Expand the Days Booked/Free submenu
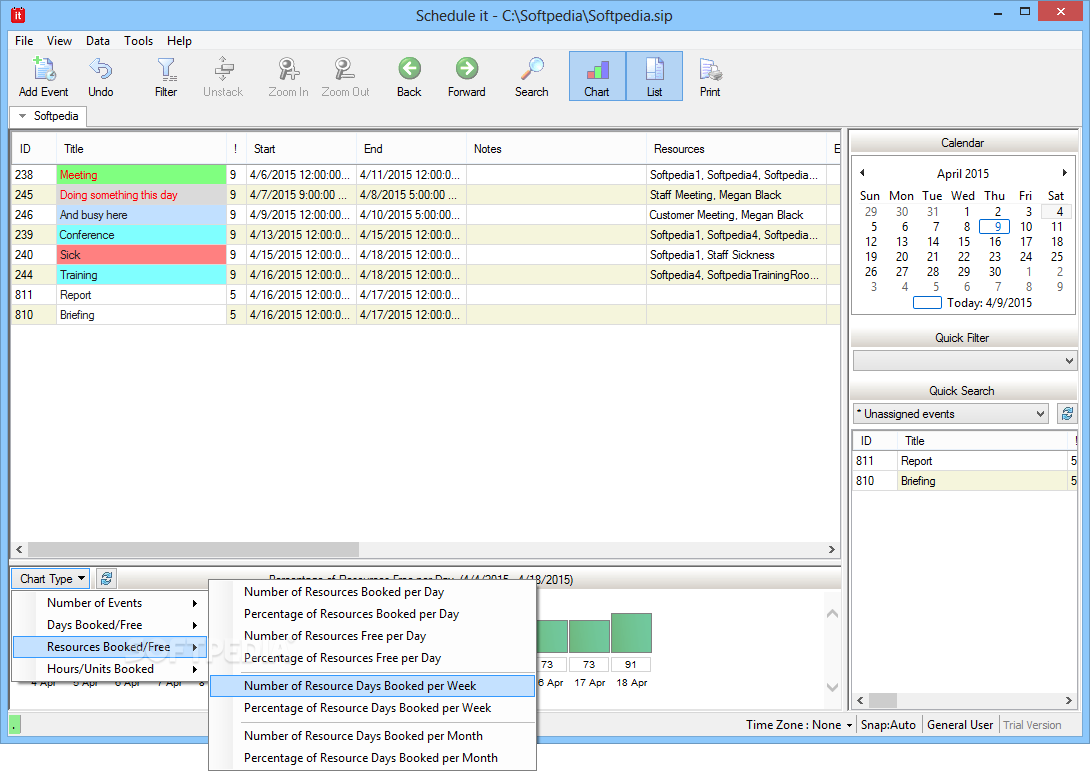 tap(109, 625)
